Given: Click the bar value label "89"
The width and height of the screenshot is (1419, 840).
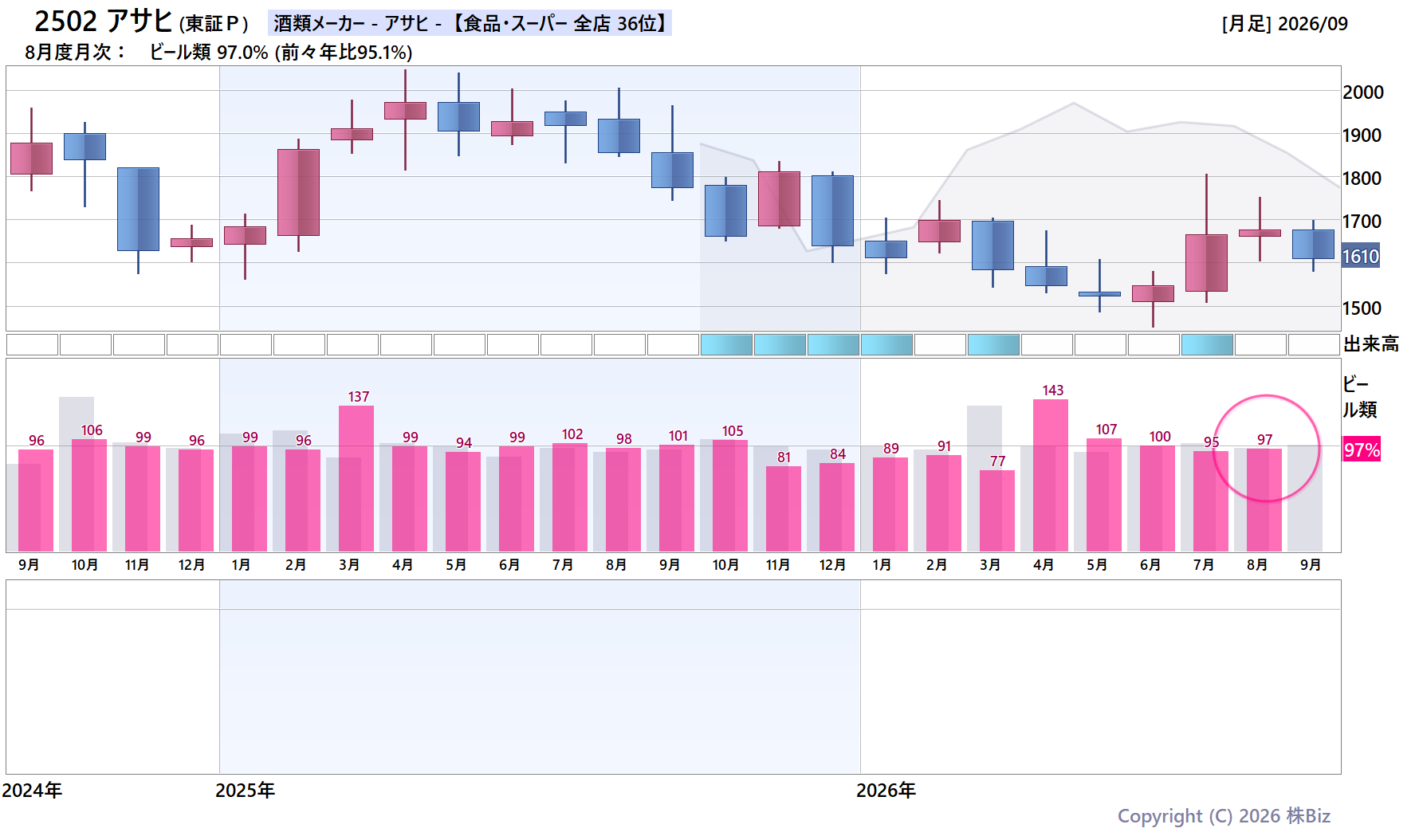Looking at the screenshot, I should click(891, 449).
